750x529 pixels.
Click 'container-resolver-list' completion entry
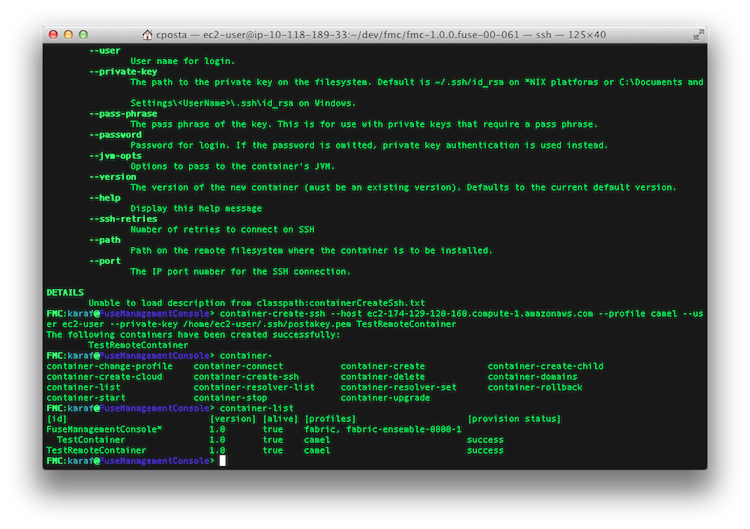254,387
